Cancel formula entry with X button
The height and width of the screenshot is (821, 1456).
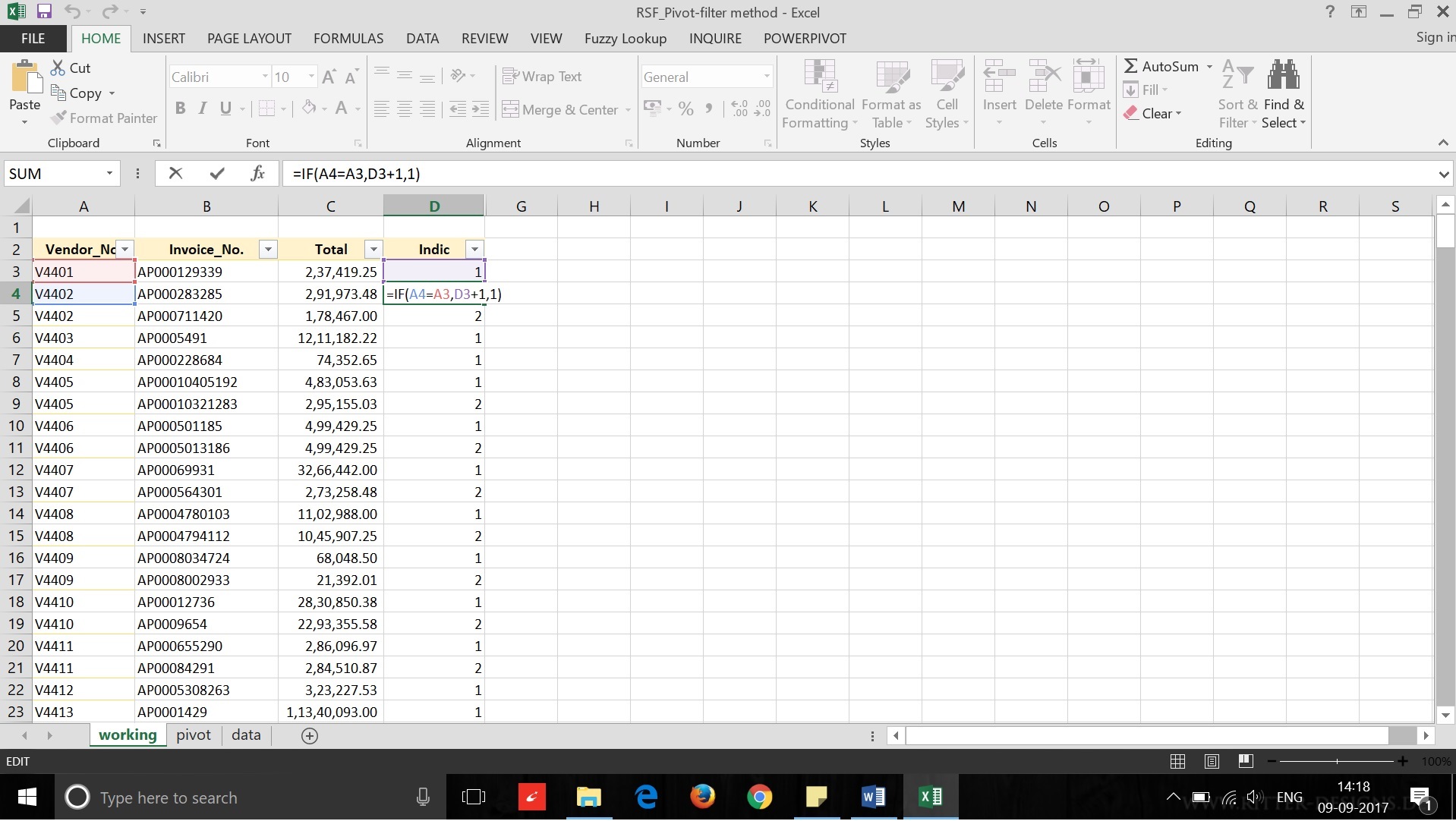175,173
